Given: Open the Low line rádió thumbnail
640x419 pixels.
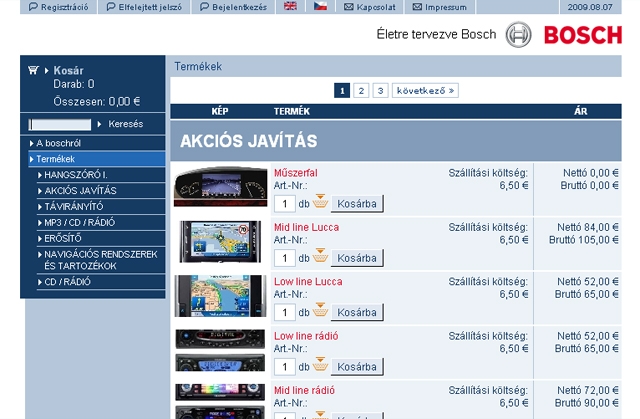Looking at the screenshot, I should coord(220,350).
